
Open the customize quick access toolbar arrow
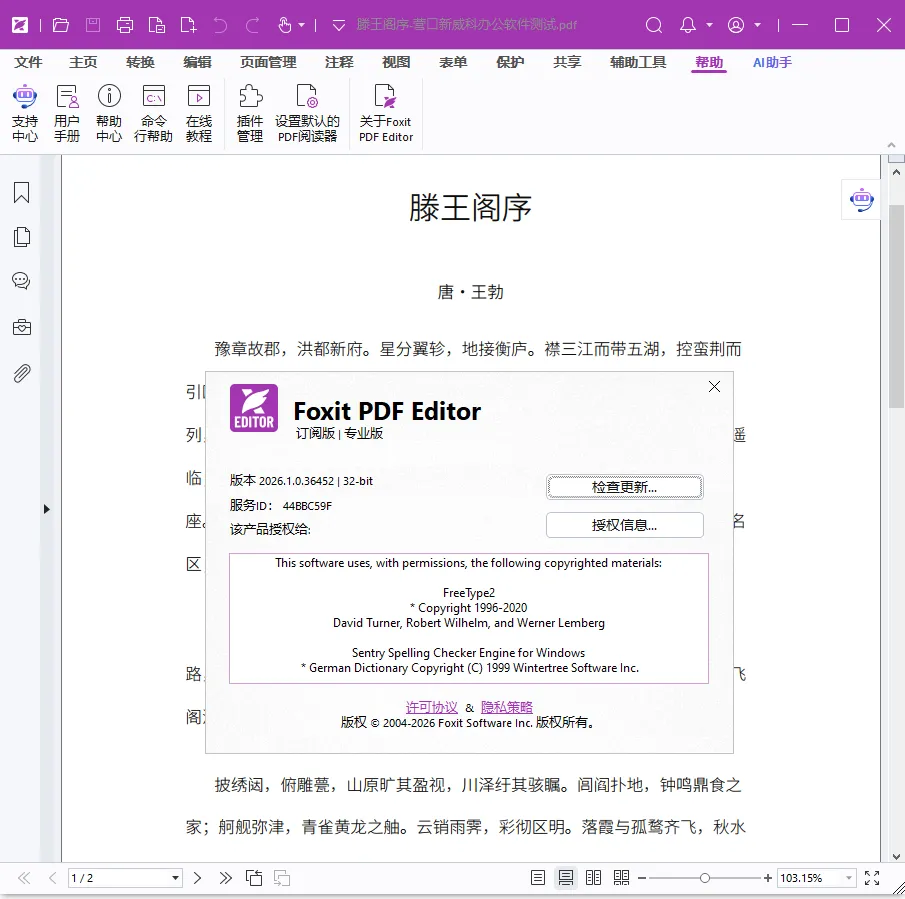[339, 25]
